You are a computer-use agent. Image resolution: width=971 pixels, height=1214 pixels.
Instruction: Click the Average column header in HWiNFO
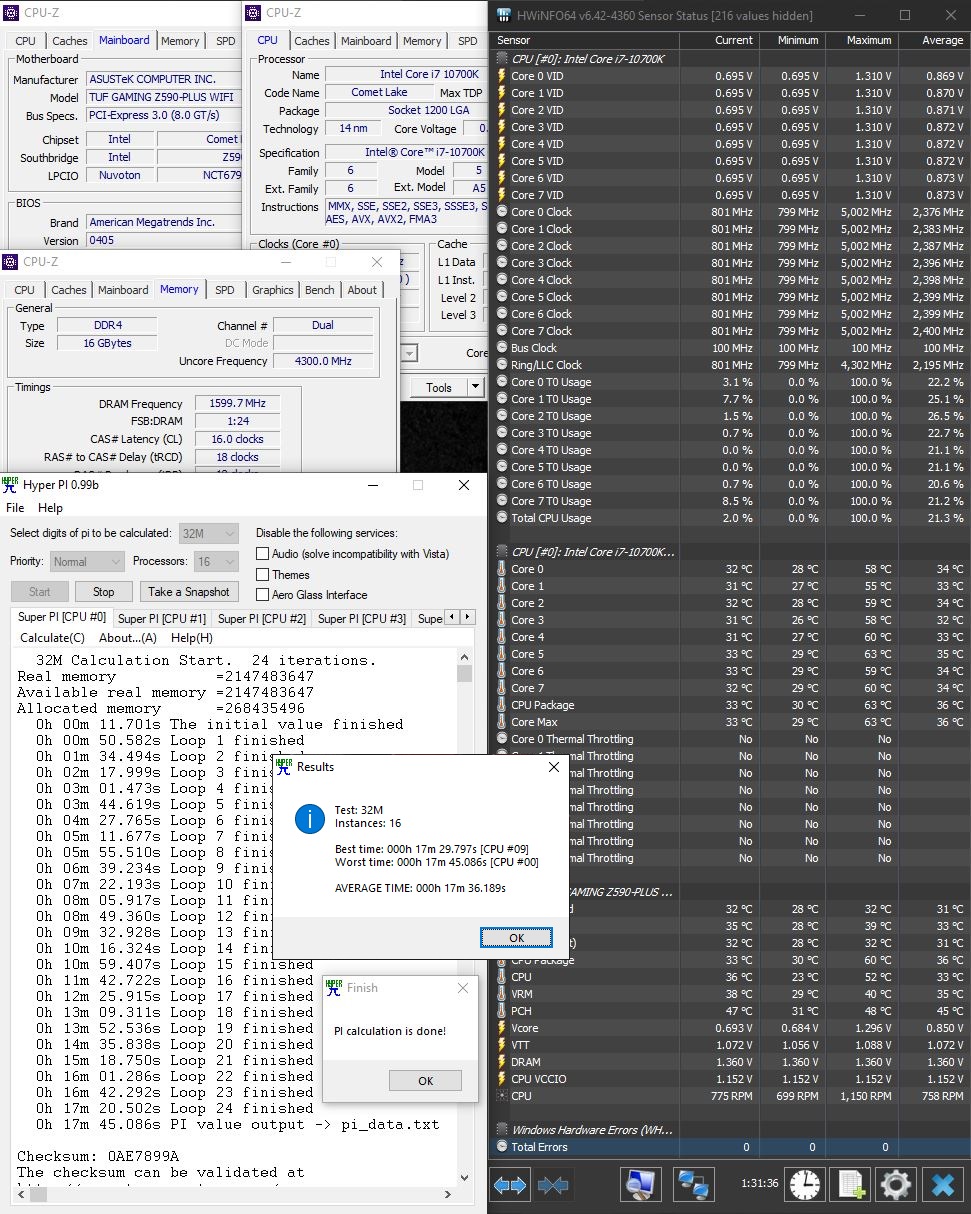934,40
